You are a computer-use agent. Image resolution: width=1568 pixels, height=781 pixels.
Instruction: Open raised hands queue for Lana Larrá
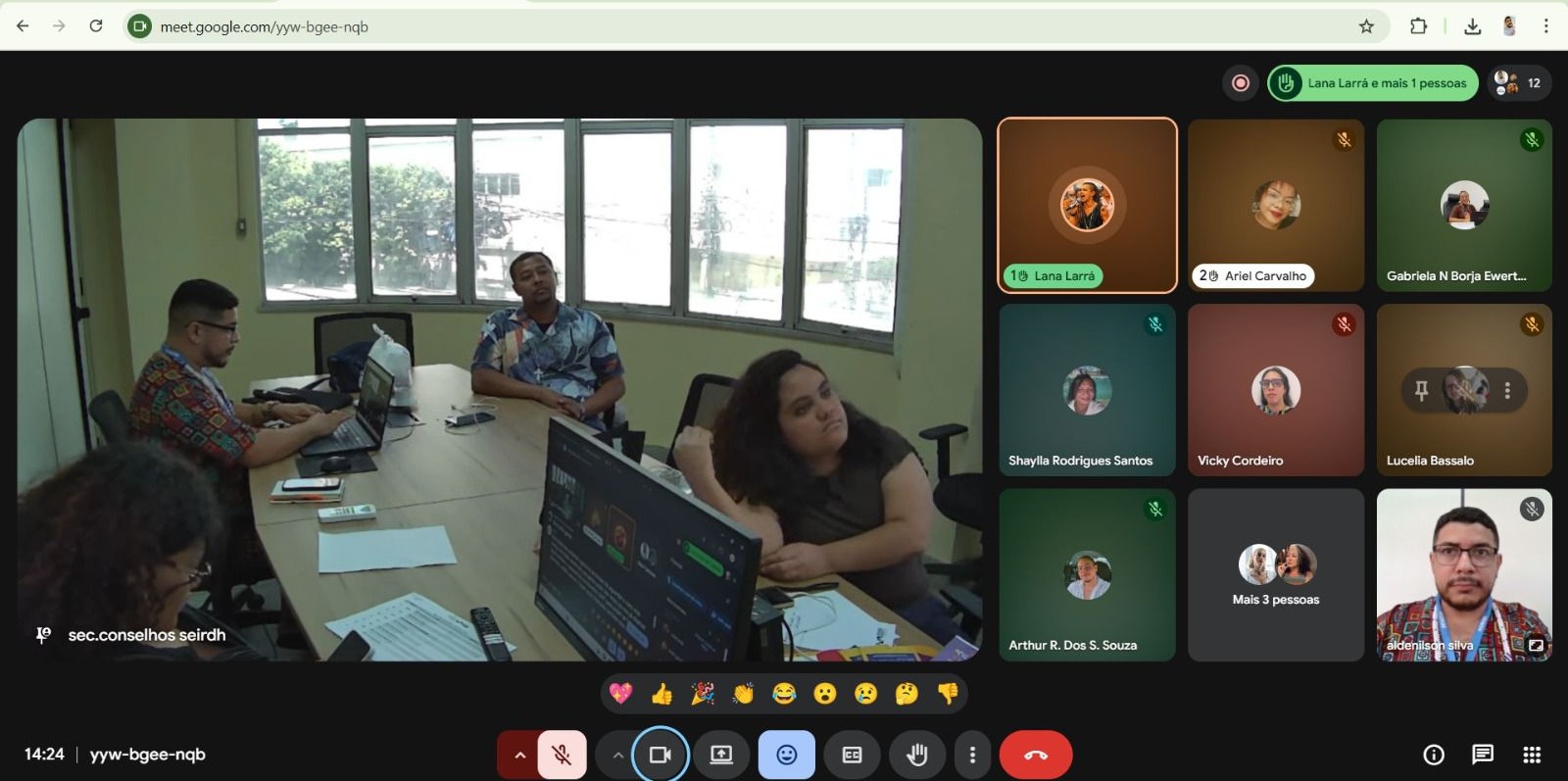coord(1372,83)
